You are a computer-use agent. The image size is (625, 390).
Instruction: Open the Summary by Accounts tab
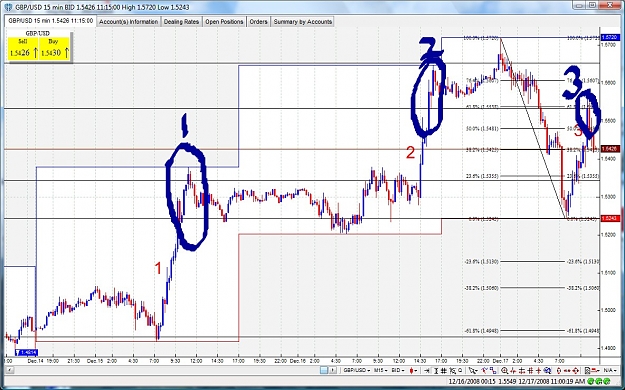coord(303,22)
